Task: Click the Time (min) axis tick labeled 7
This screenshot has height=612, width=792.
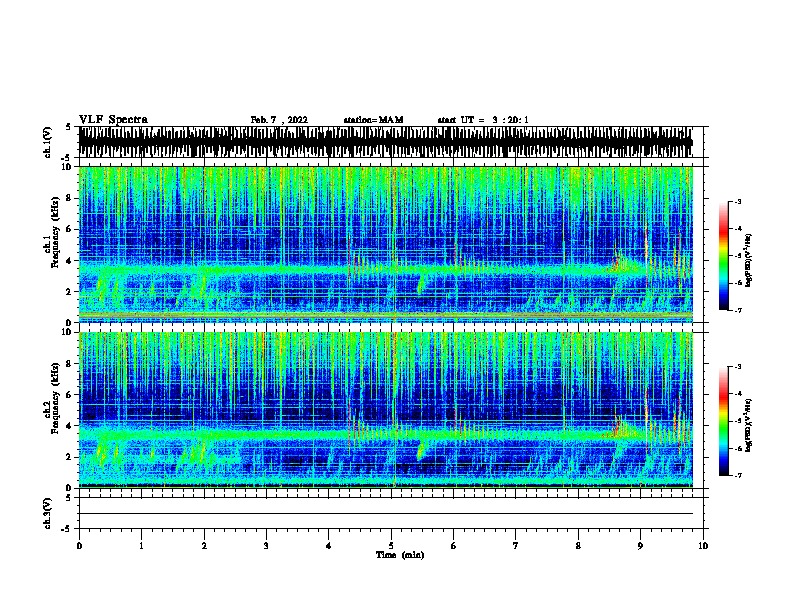Action: pos(516,546)
